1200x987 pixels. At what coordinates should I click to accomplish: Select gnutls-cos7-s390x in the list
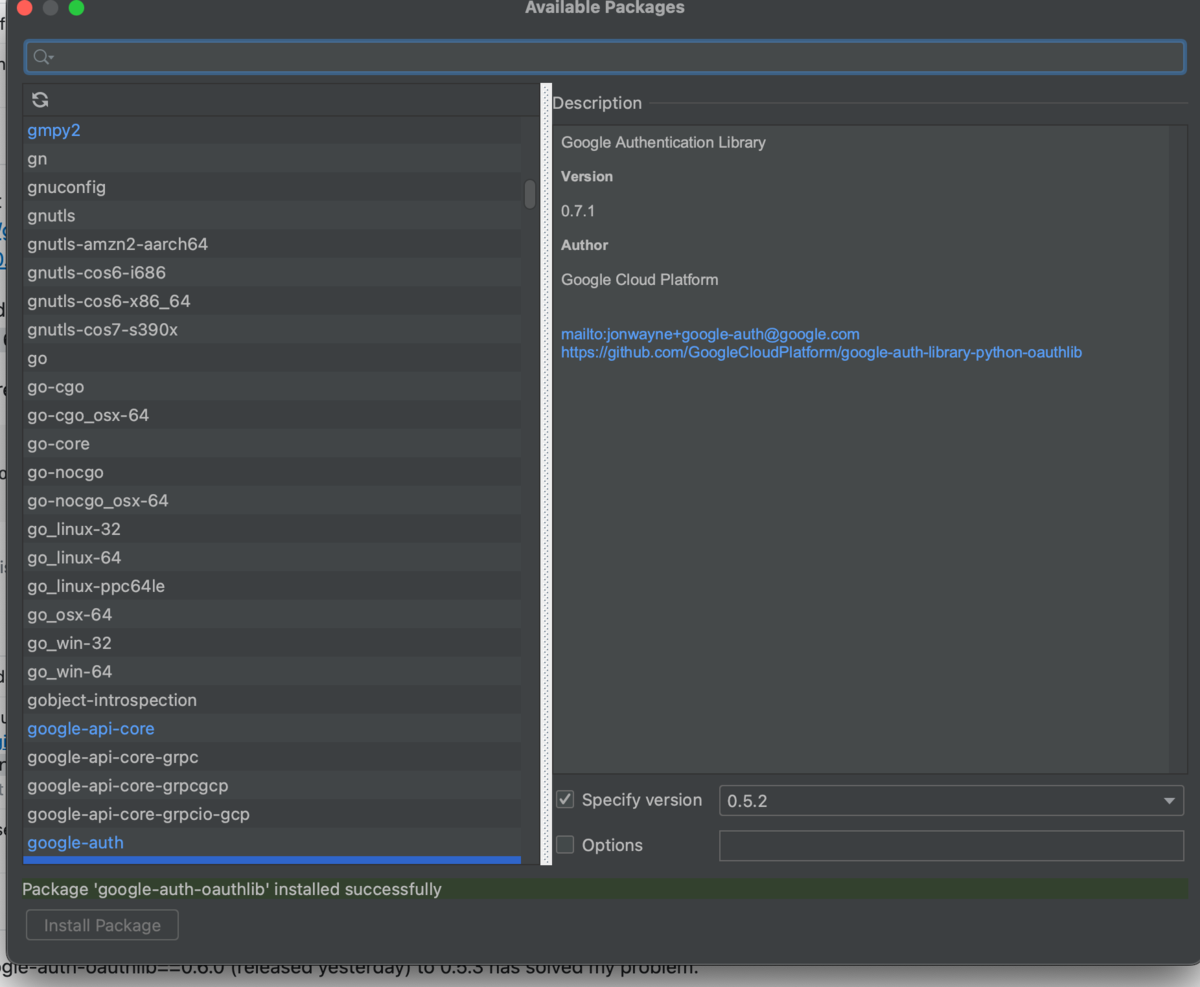(272, 330)
